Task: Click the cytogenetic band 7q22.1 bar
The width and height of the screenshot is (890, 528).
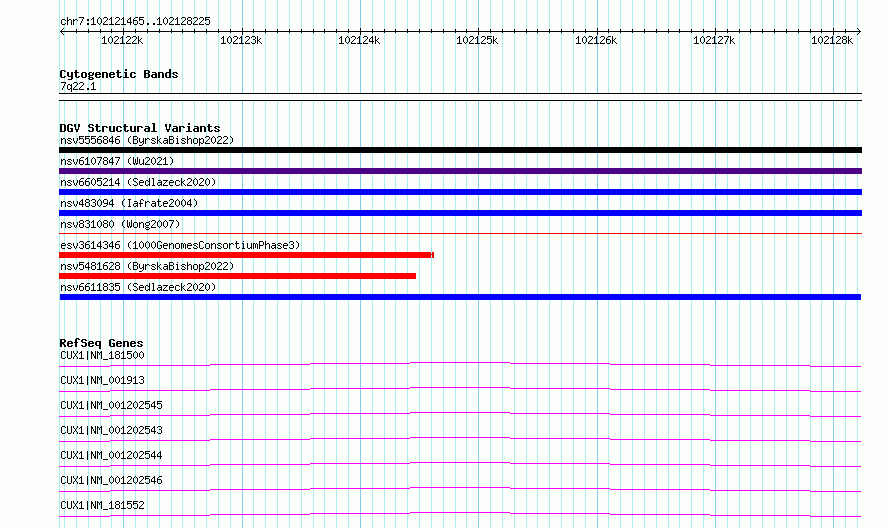Action: [460, 97]
